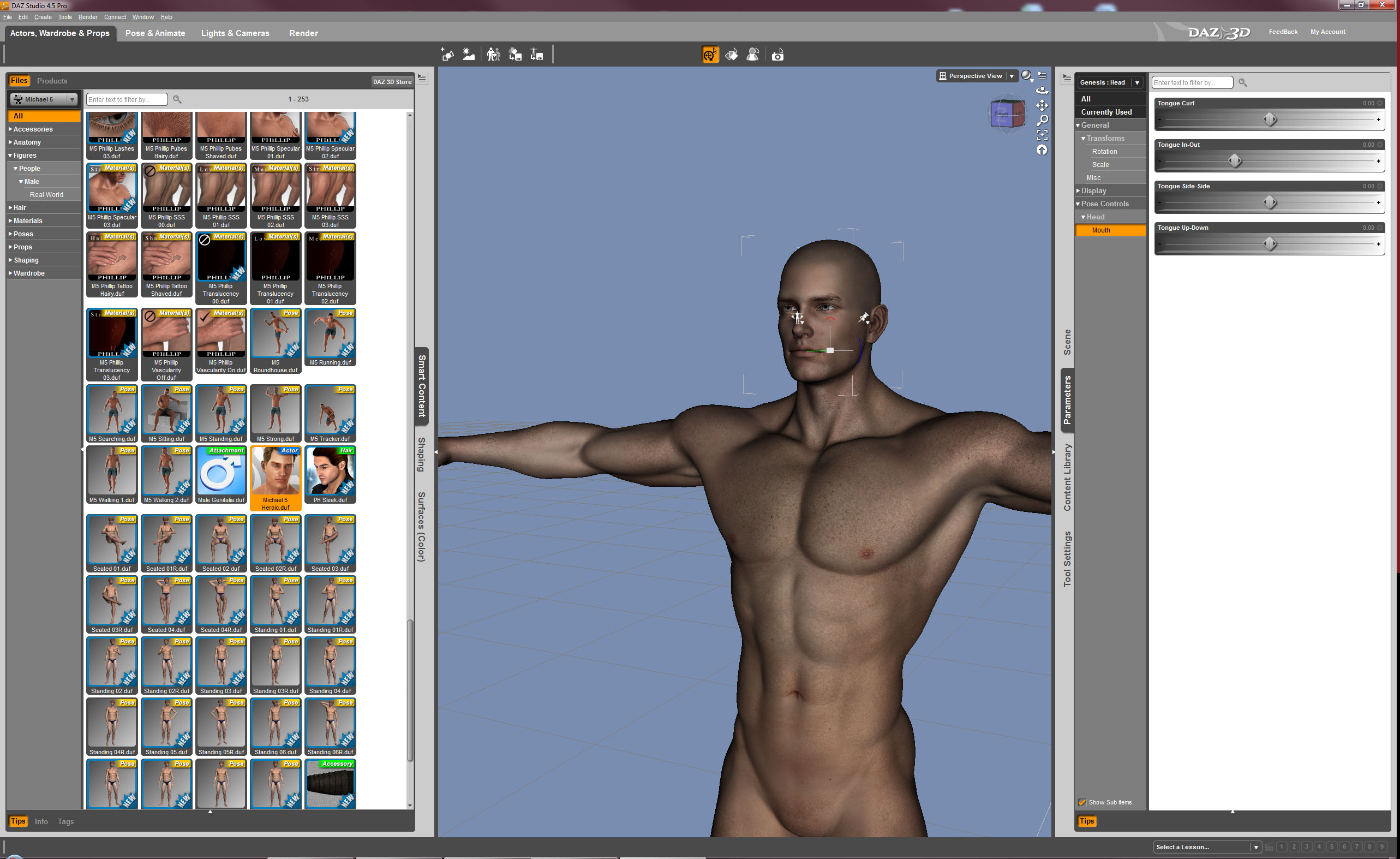Open the Render menu in menu bar
This screenshot has width=1400, height=859.
coord(87,17)
